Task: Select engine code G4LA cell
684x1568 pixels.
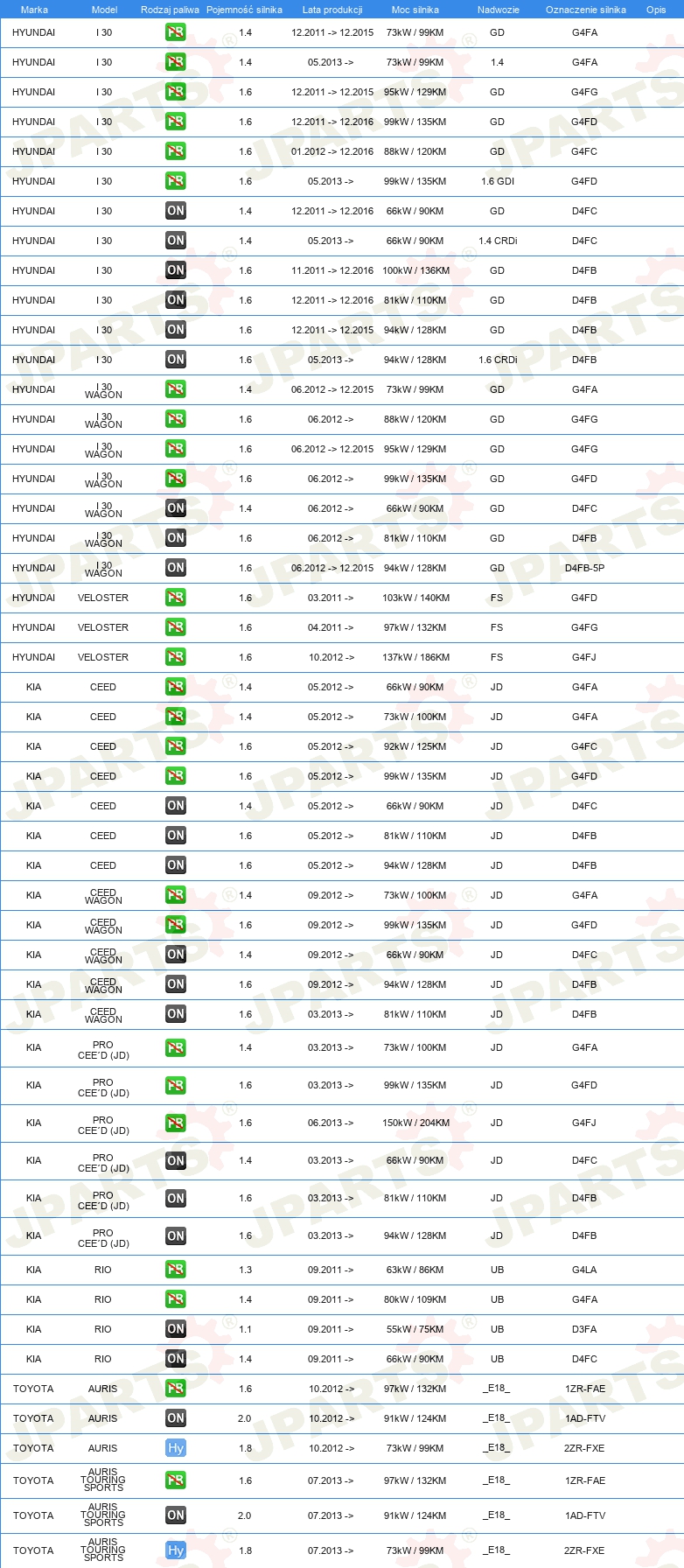Action: pyautogui.click(x=584, y=1270)
